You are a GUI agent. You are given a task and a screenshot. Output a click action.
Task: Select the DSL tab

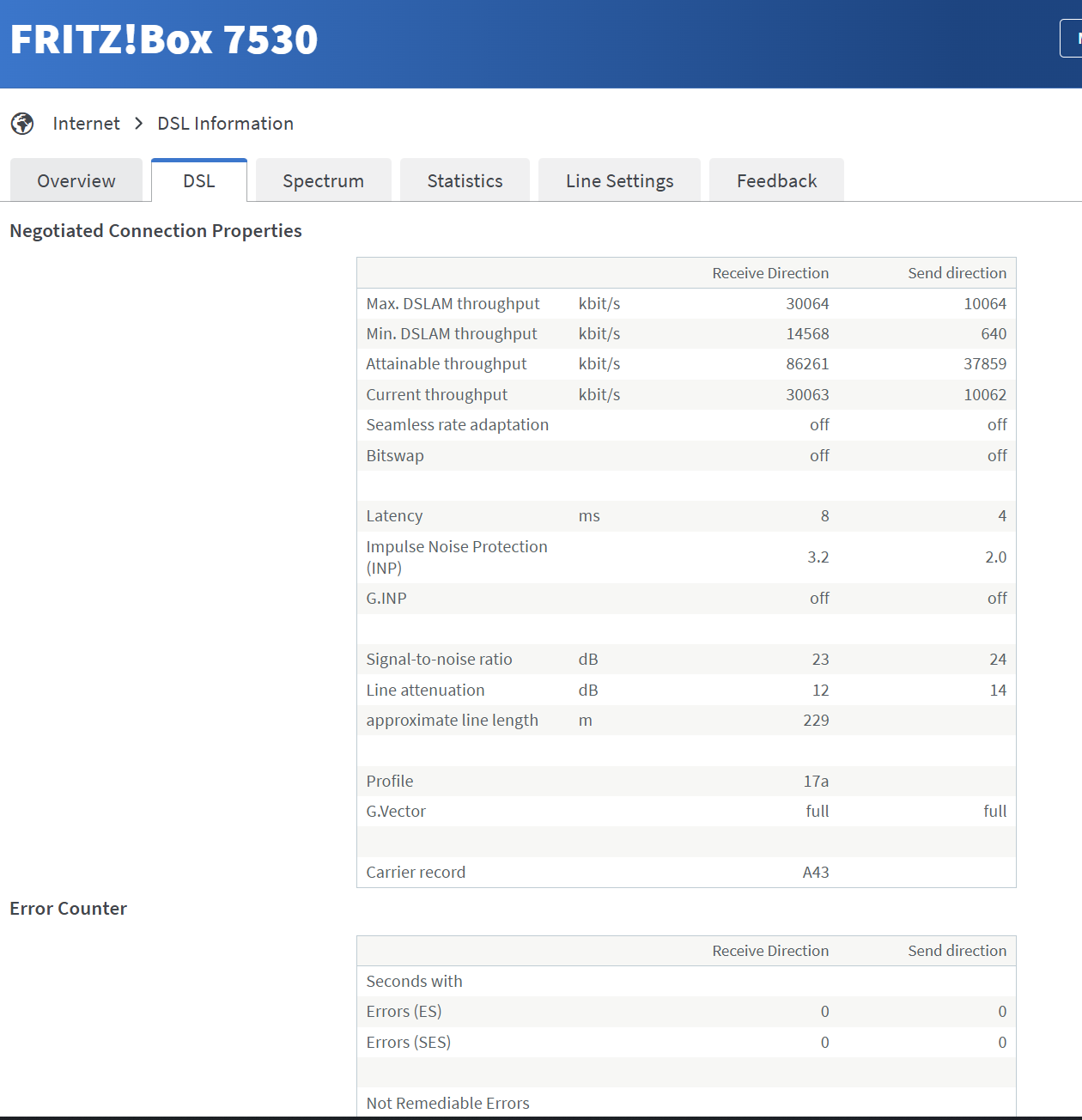coord(199,180)
